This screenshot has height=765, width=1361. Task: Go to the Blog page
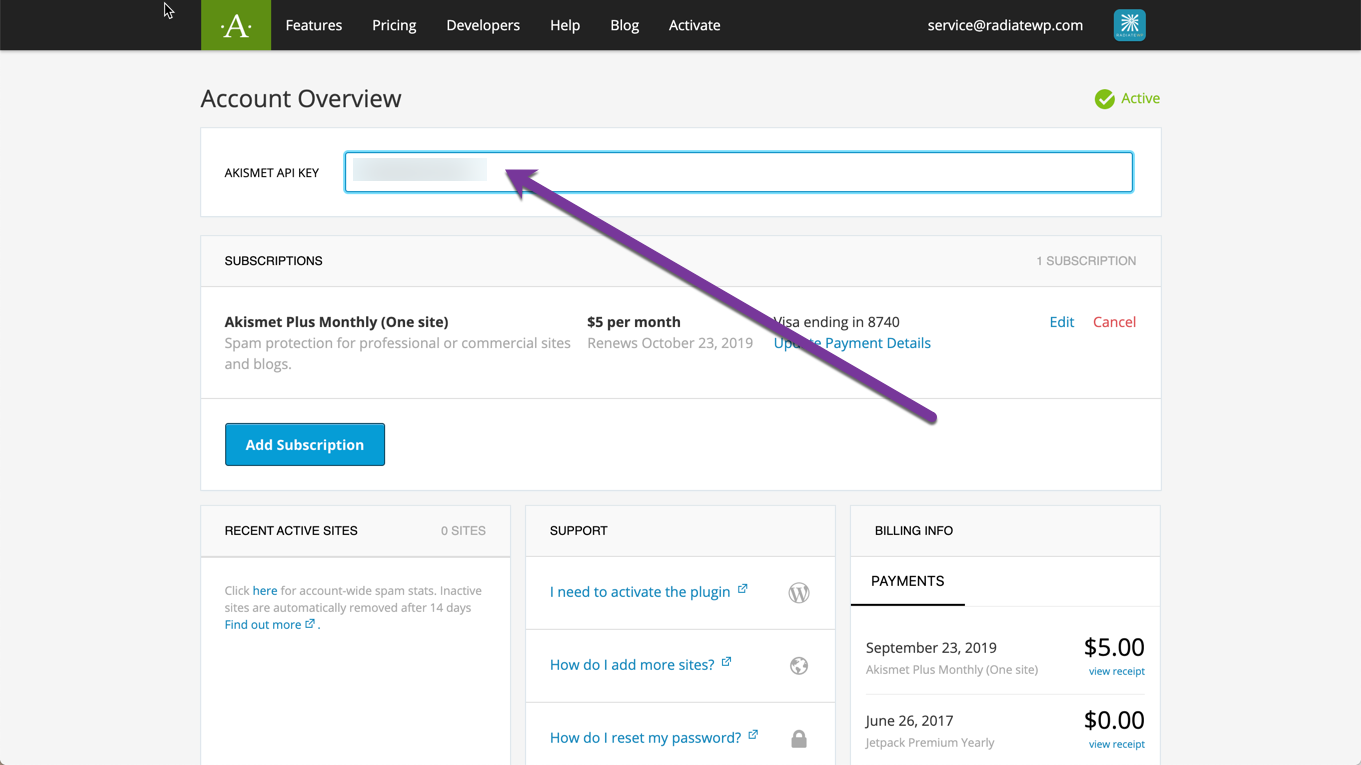(625, 25)
